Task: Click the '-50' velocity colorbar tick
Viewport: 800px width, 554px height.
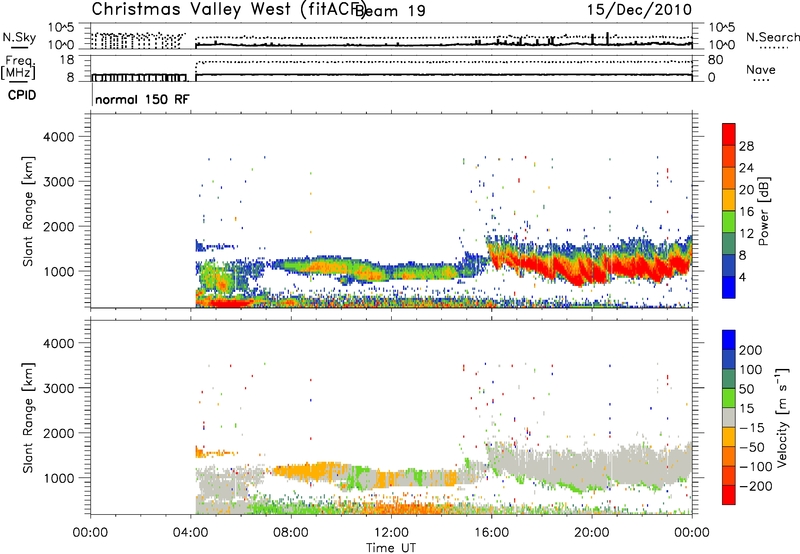Action: tap(752, 447)
